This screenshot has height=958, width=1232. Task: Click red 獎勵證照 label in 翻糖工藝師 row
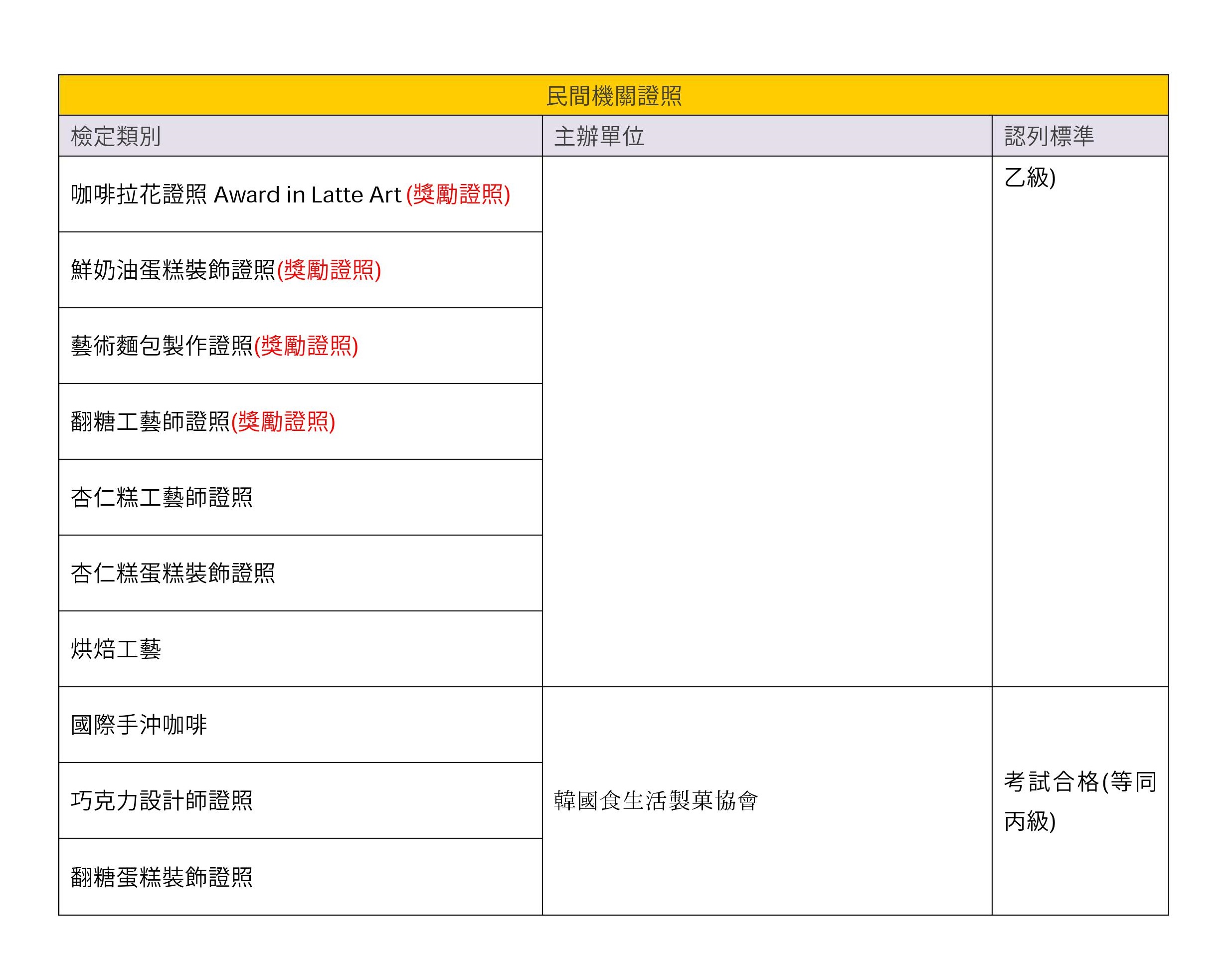click(283, 421)
